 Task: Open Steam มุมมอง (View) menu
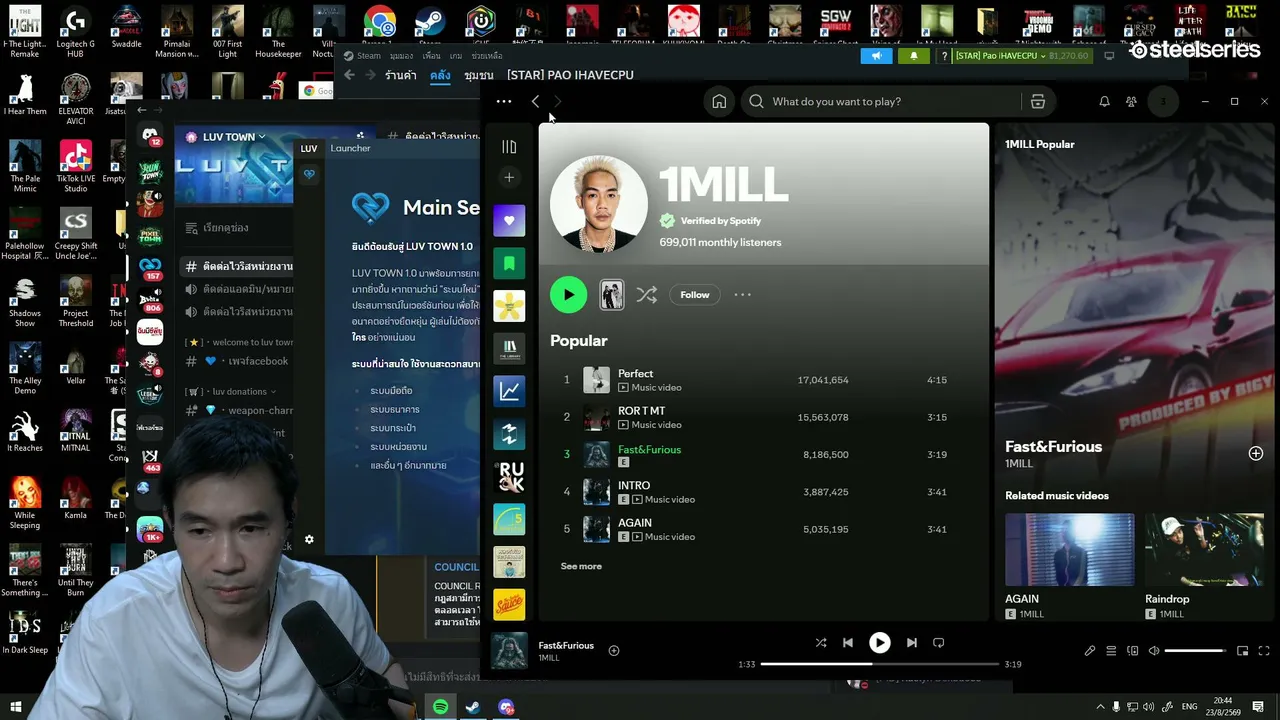401,56
